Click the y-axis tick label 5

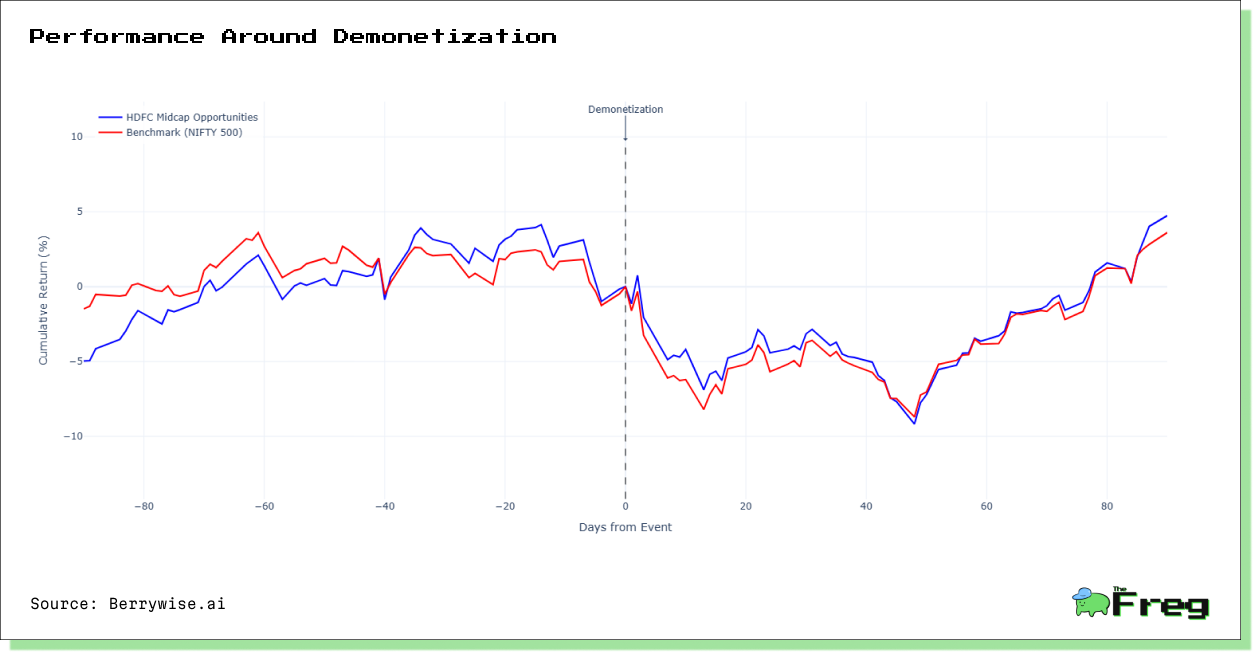pos(80,212)
